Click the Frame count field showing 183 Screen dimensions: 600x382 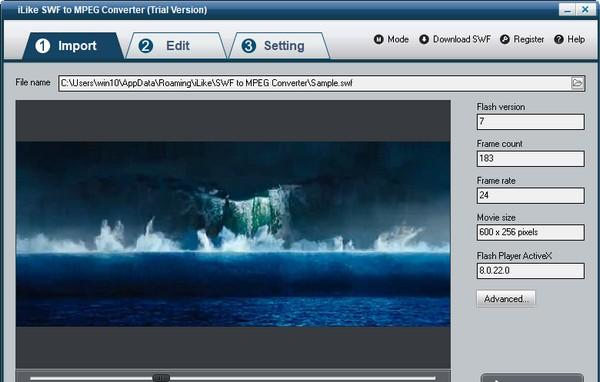530,158
